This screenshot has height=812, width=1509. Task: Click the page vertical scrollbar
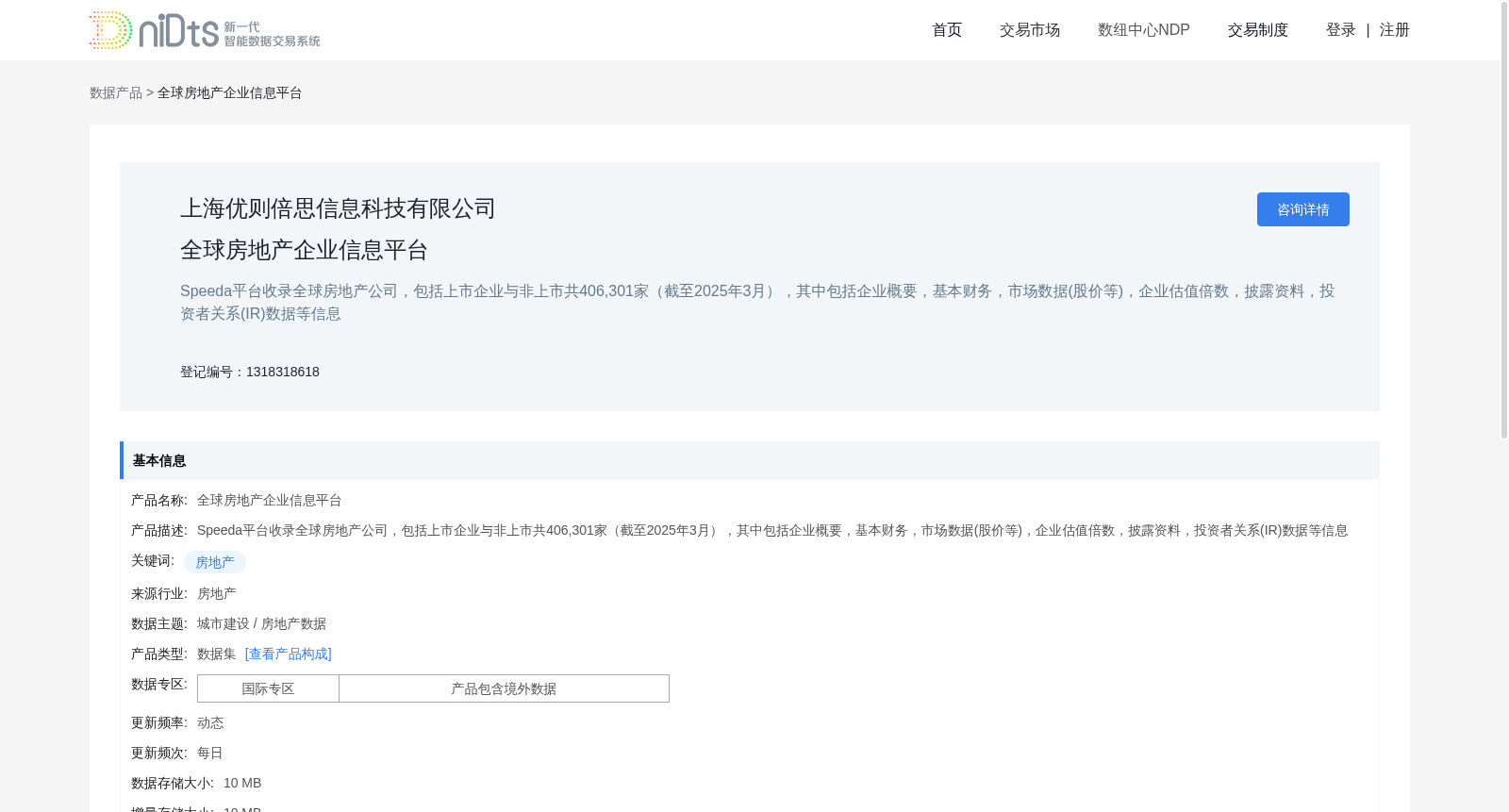pyautogui.click(x=1504, y=222)
